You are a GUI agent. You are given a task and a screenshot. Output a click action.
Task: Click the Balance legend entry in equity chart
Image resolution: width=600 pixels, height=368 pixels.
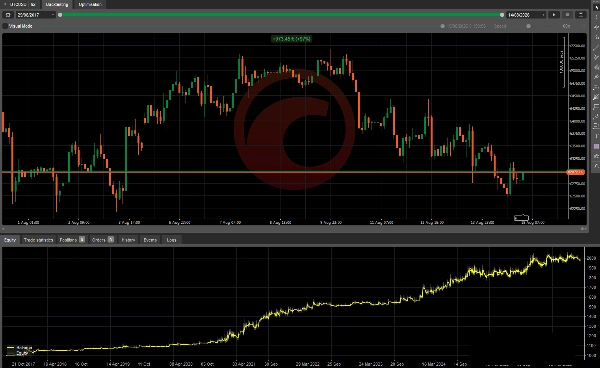click(20, 348)
